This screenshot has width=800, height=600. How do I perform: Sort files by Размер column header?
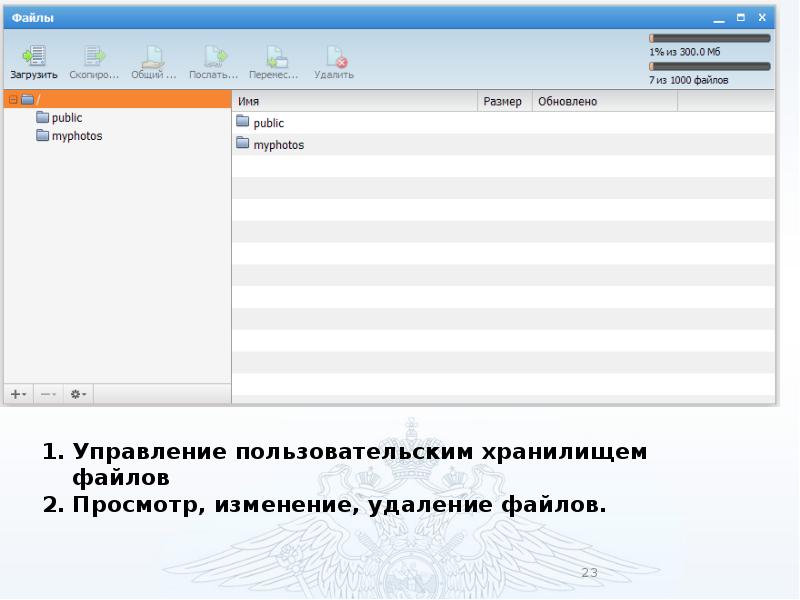tap(503, 101)
